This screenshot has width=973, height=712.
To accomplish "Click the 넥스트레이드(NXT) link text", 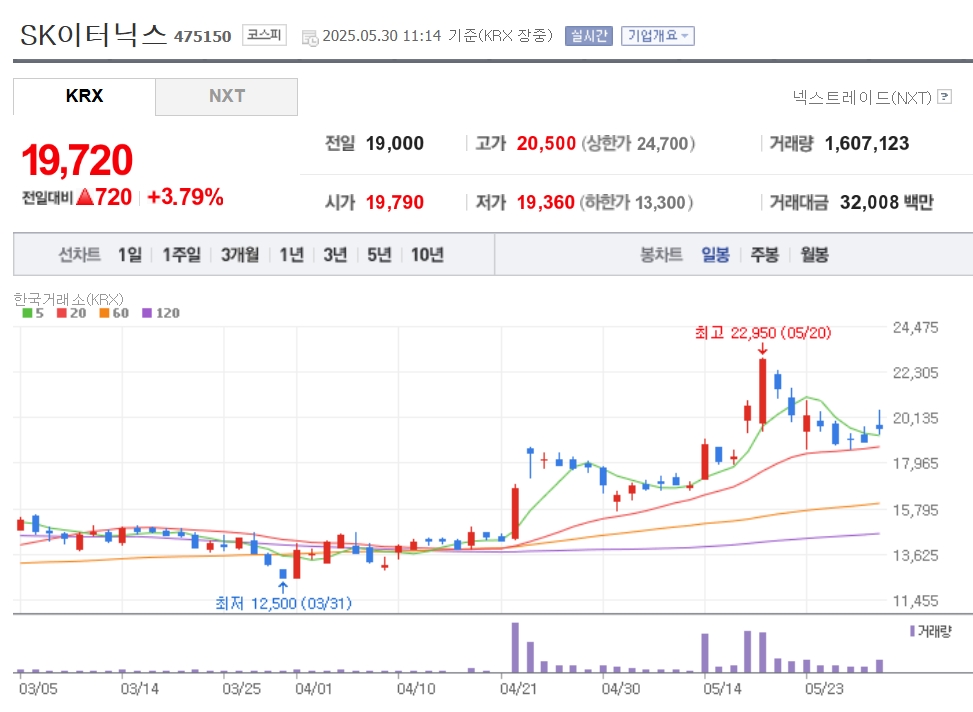I will (861, 97).
